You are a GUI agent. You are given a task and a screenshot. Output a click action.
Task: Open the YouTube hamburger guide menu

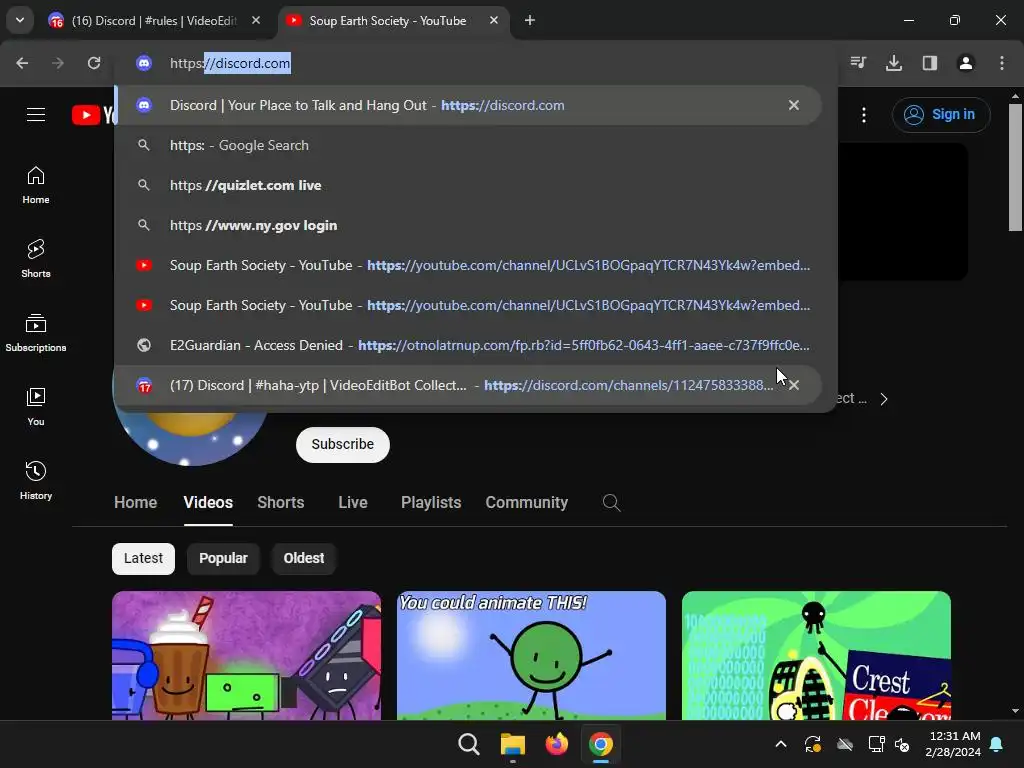[x=36, y=115]
